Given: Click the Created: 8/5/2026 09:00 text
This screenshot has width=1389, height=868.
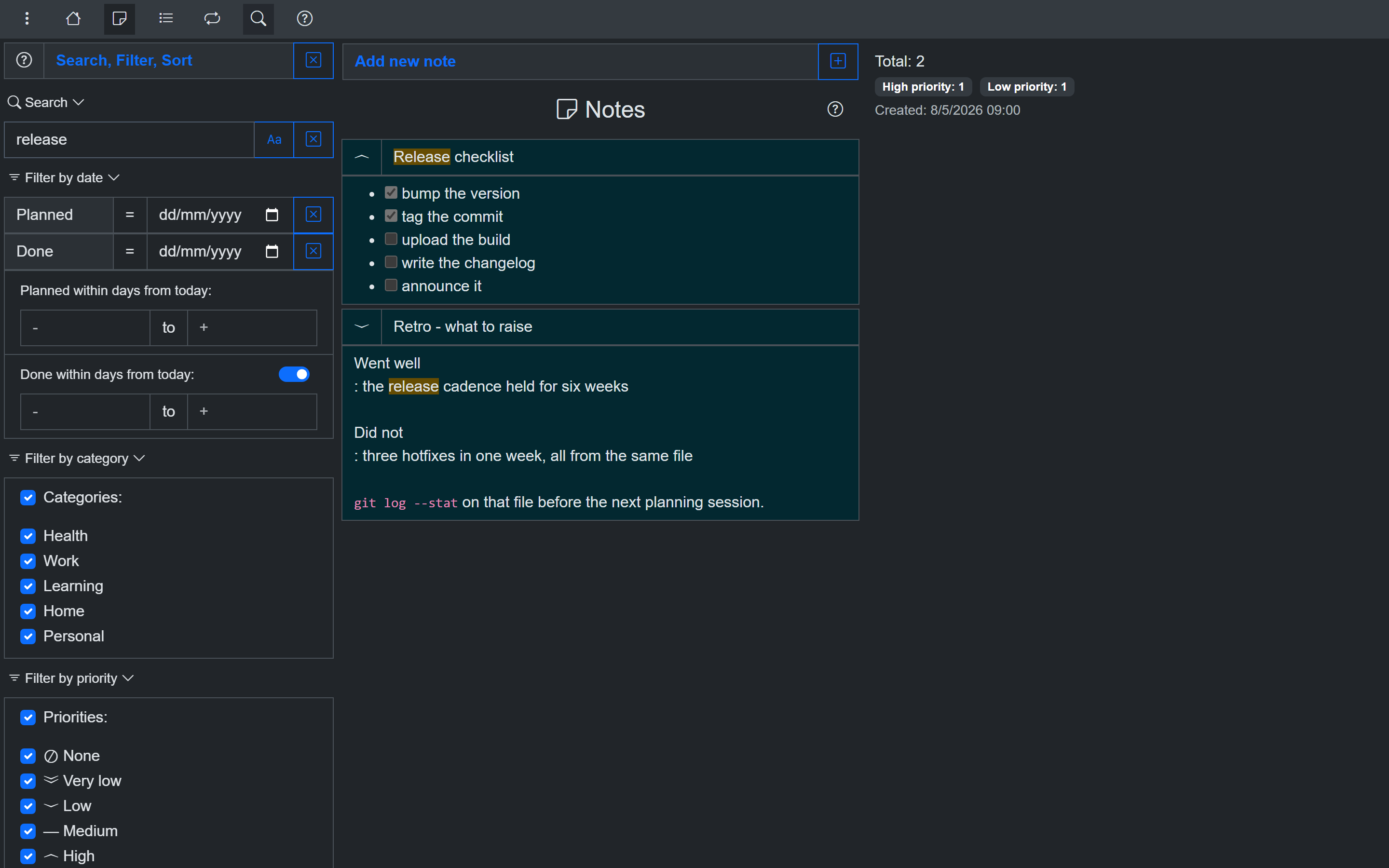Looking at the screenshot, I should click(947, 110).
